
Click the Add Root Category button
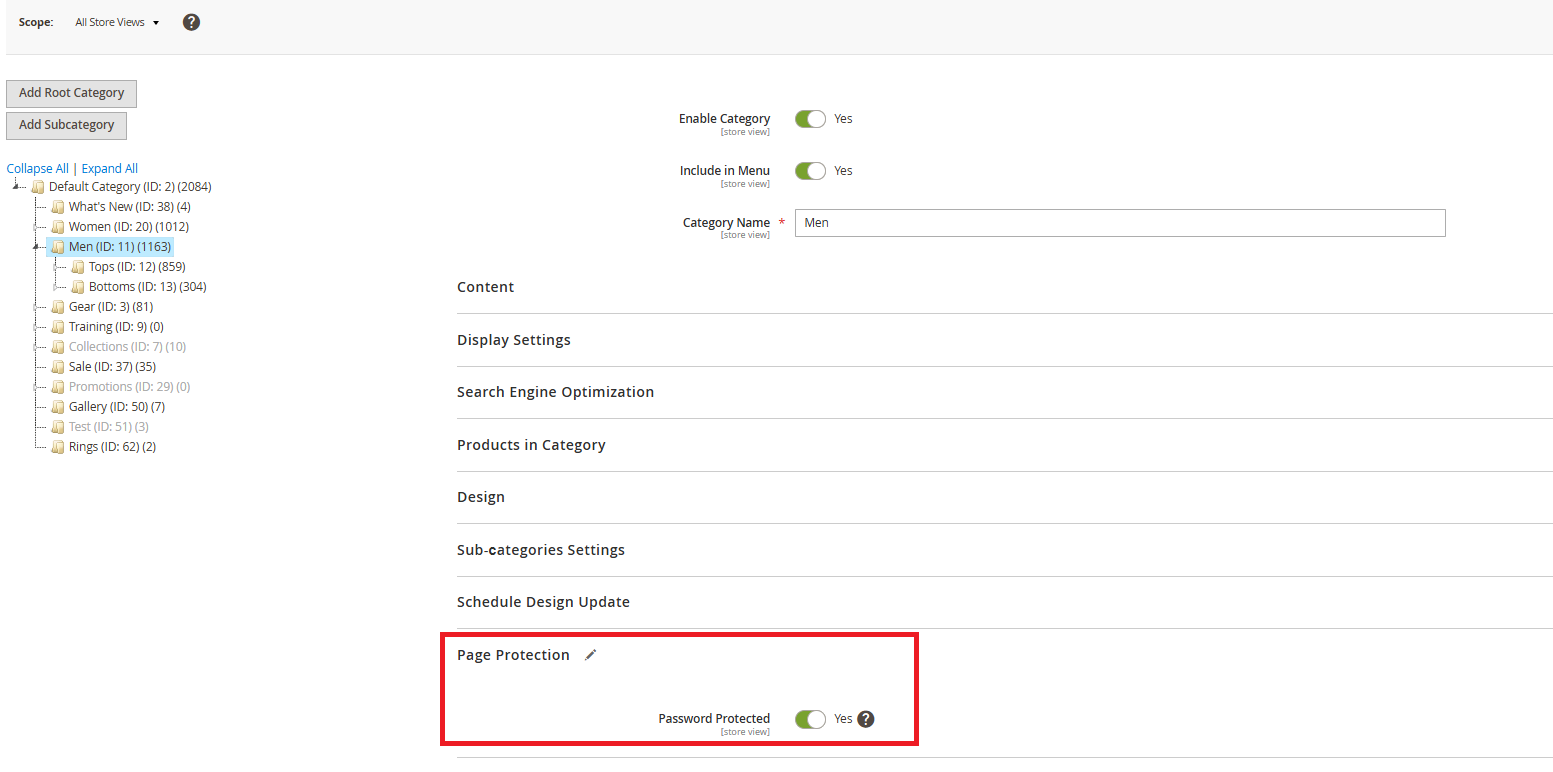point(71,93)
